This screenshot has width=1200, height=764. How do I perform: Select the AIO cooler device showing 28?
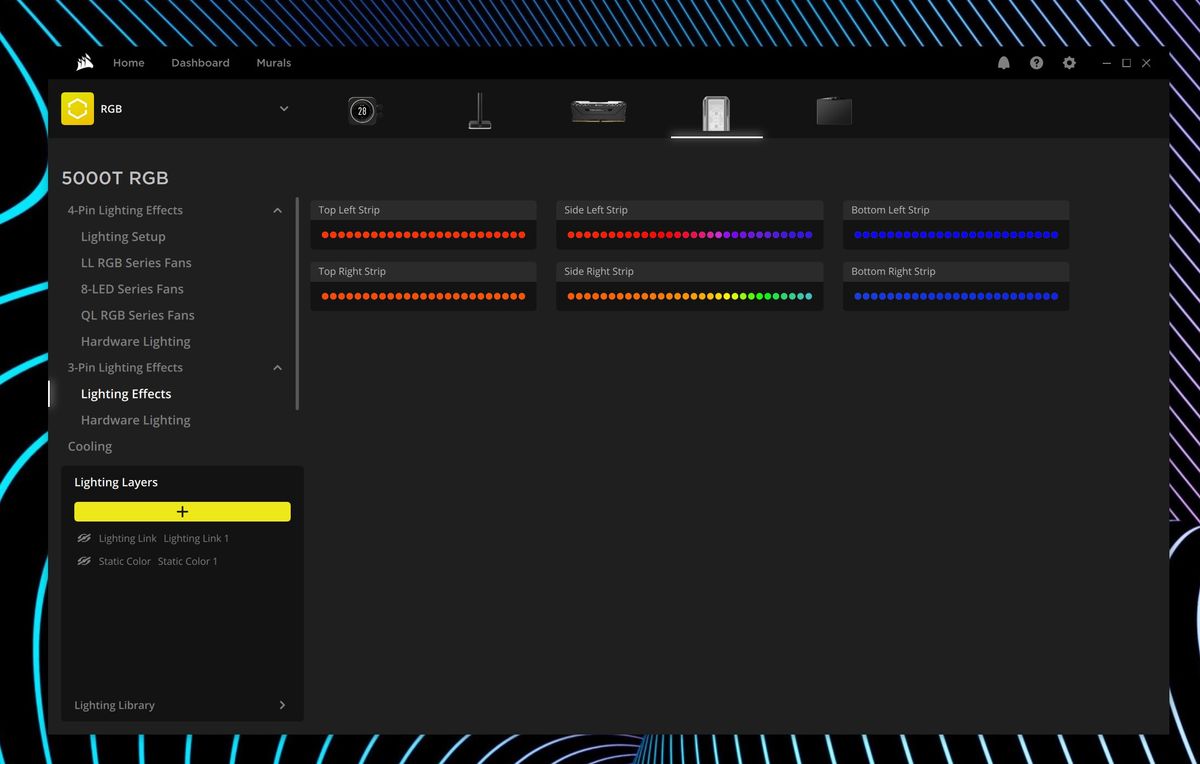pos(363,111)
